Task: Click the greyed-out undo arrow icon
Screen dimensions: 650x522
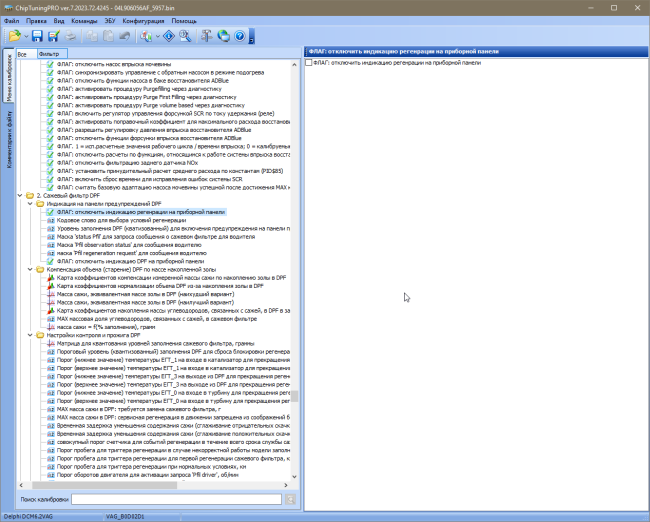Action: click(124, 36)
